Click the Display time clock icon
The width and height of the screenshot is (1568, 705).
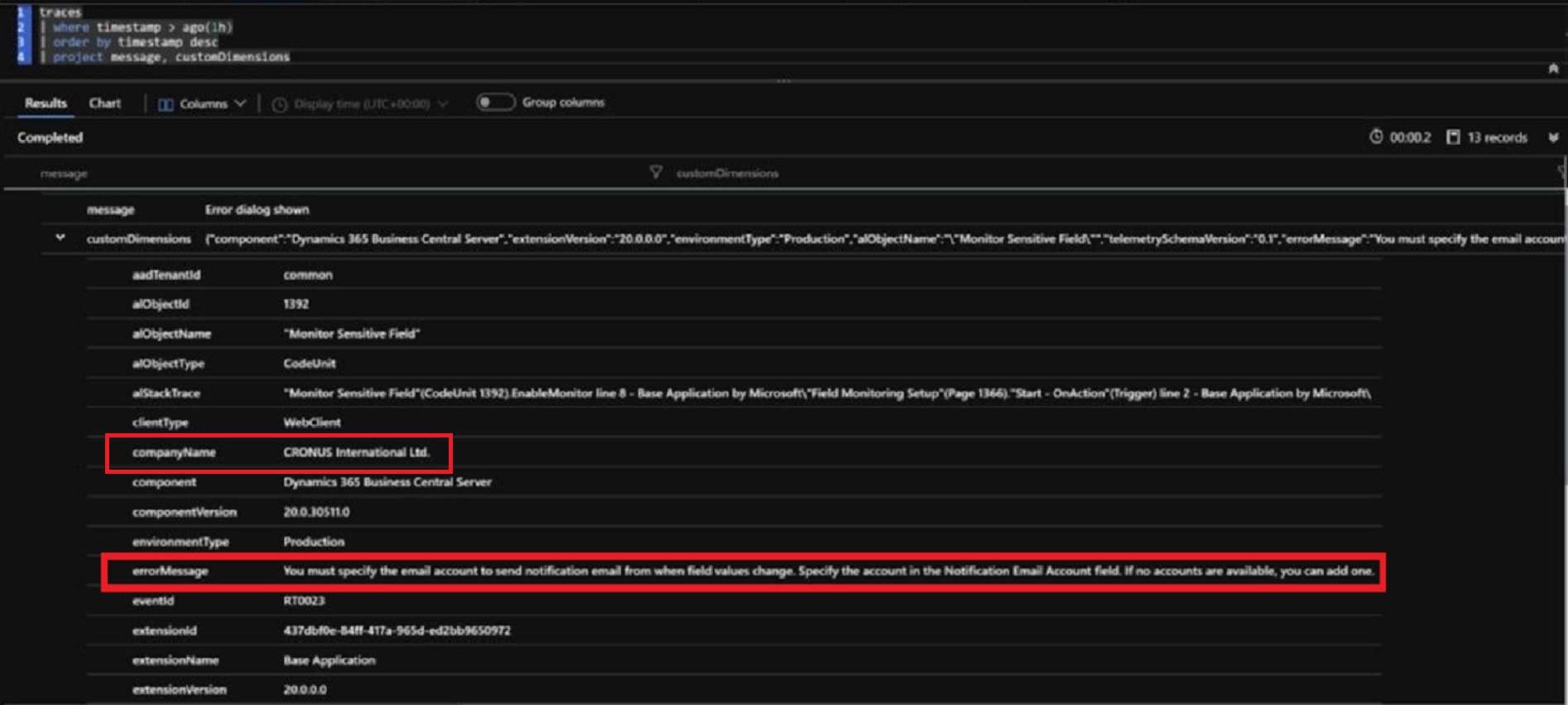tap(280, 104)
